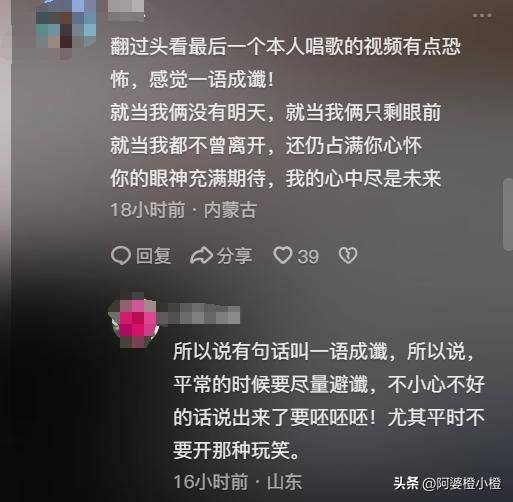Viewport: 513px width, 502px height.
Task: Click the vertical scrollbar on right edge
Action: (507, 215)
